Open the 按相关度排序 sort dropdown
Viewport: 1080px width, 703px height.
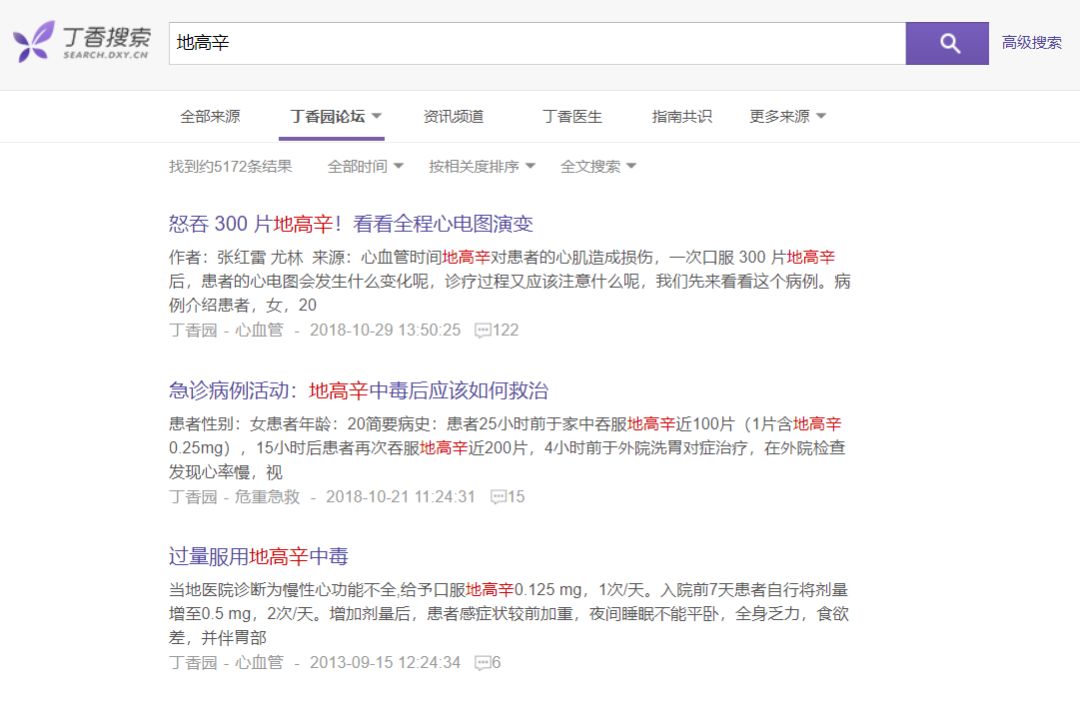481,167
